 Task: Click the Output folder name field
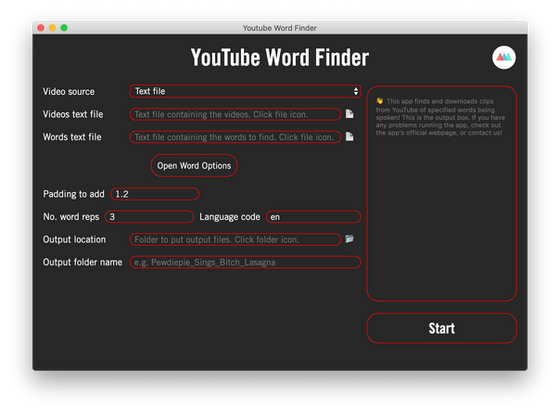click(x=245, y=262)
